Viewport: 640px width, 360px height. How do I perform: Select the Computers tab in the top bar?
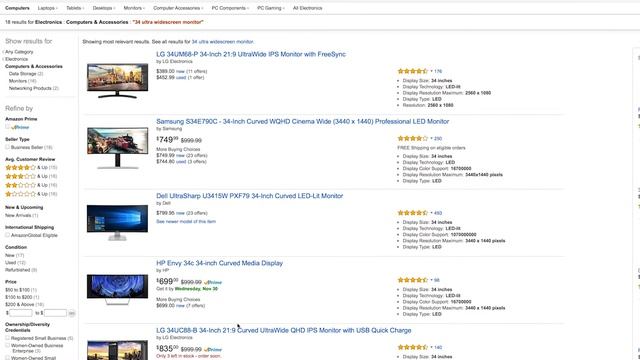click(17, 8)
